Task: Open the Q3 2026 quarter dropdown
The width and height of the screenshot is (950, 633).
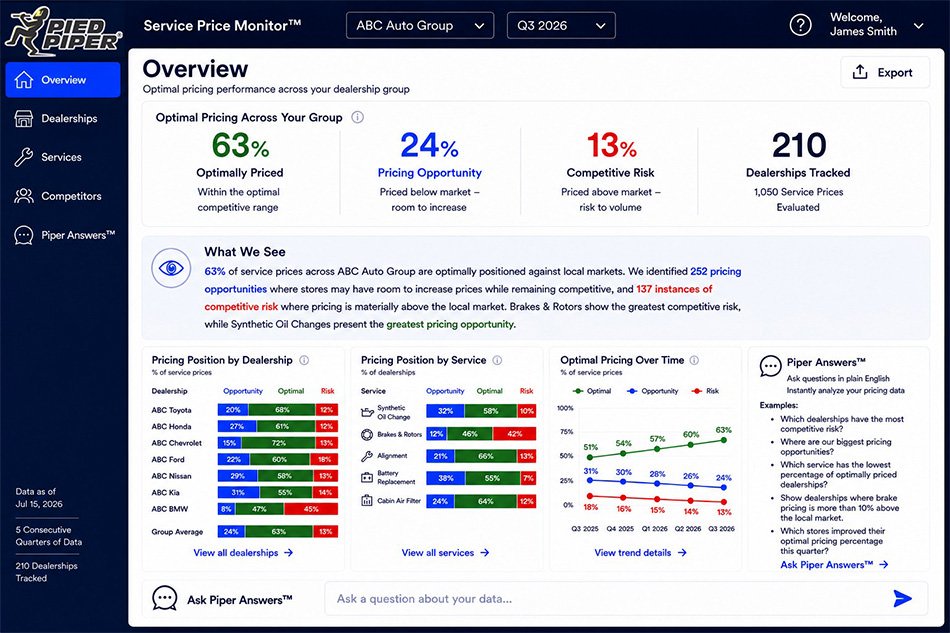Action: [561, 25]
